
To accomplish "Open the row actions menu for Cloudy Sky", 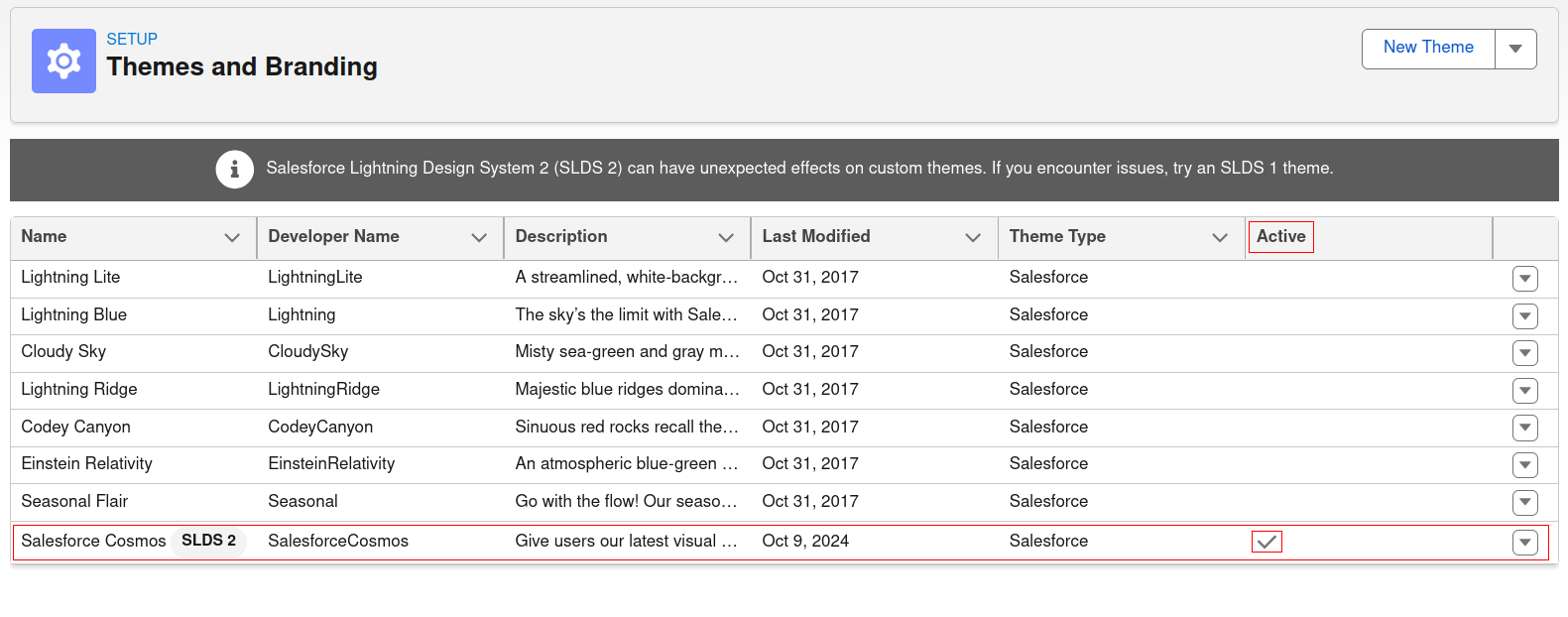I will (1524, 353).
